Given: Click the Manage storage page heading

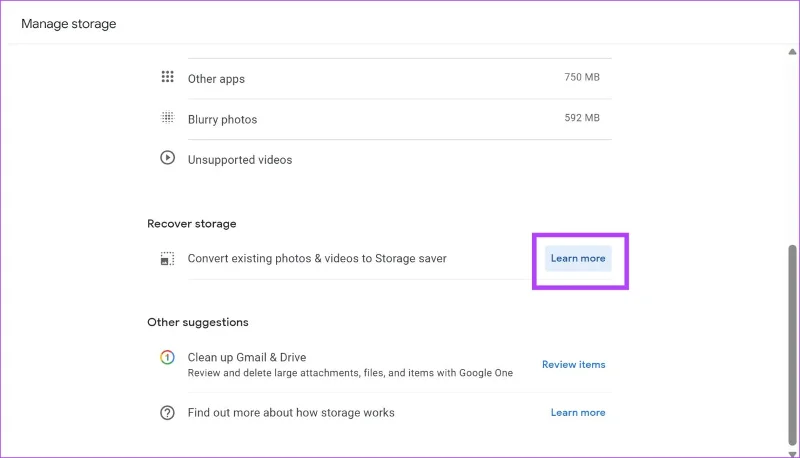Looking at the screenshot, I should [68, 23].
